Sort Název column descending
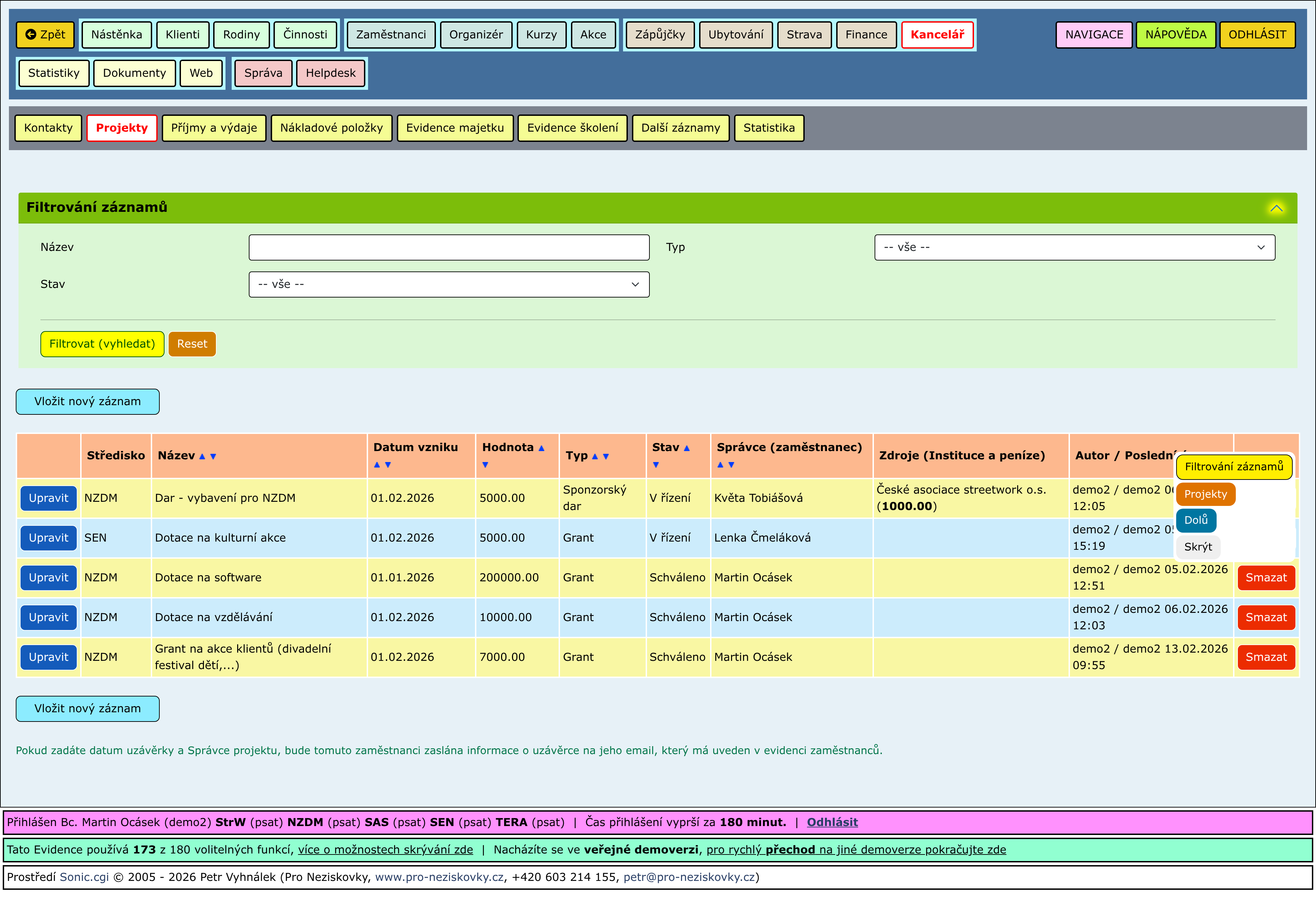Viewport: 1316px width, 909px height. [x=213, y=457]
